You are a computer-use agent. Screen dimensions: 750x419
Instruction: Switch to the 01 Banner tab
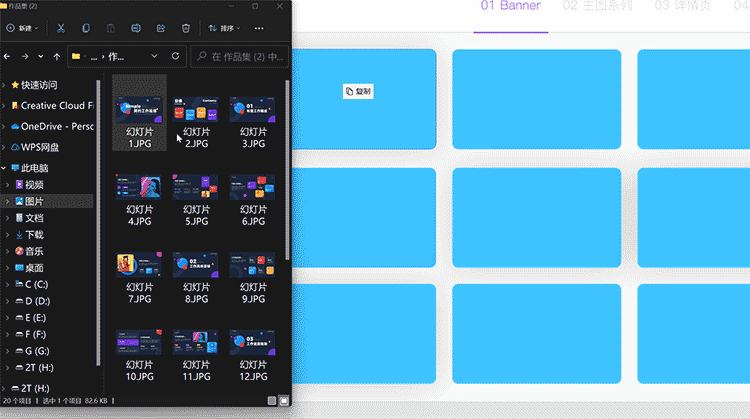click(510, 6)
